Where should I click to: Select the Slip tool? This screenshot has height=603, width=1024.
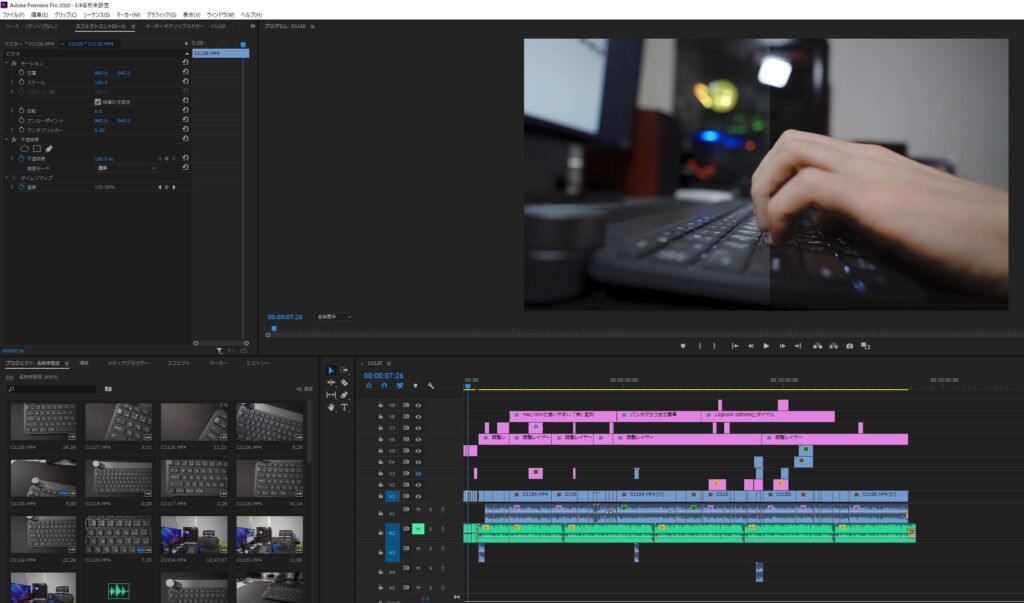click(331, 395)
